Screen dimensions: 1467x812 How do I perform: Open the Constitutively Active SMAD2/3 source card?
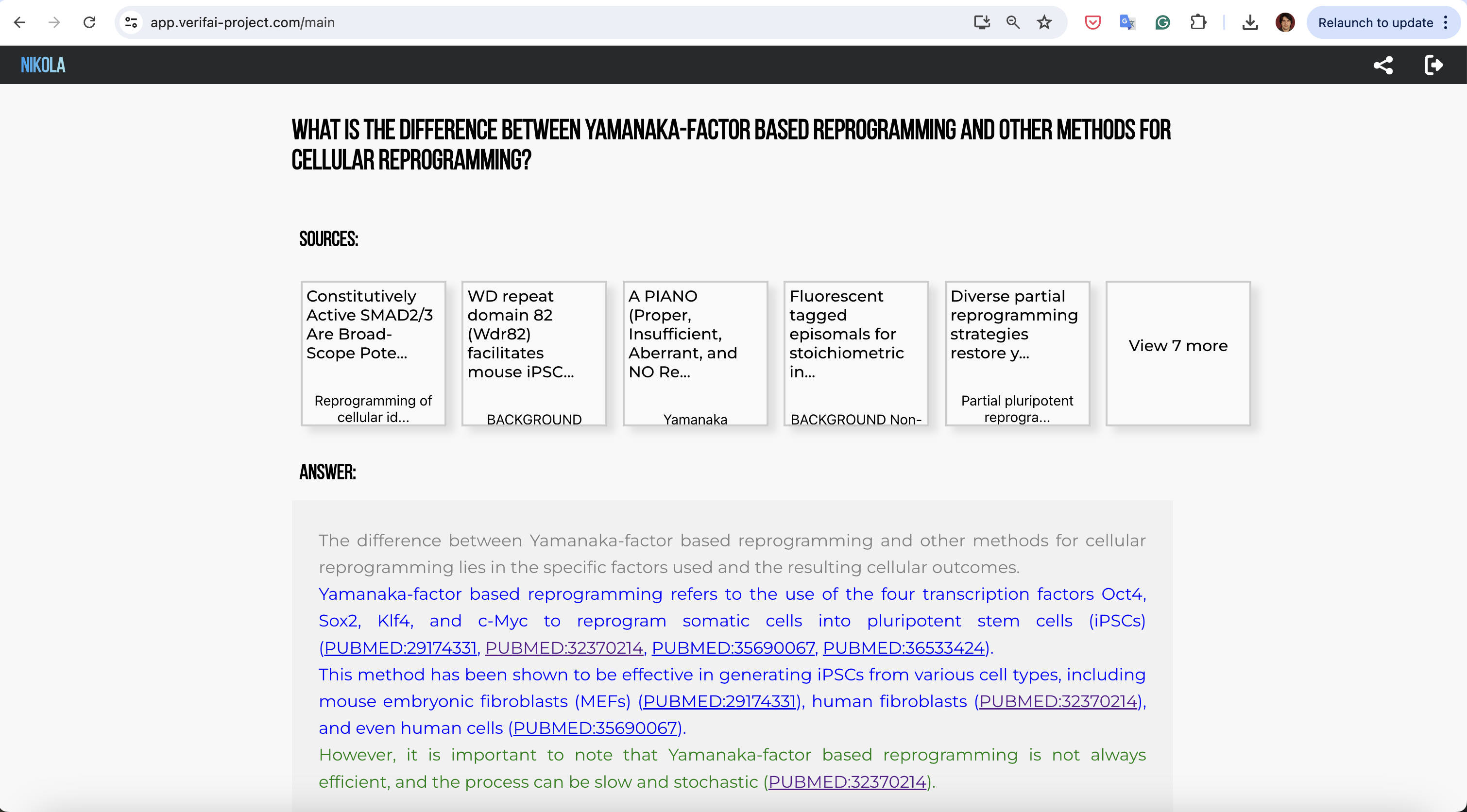point(373,353)
